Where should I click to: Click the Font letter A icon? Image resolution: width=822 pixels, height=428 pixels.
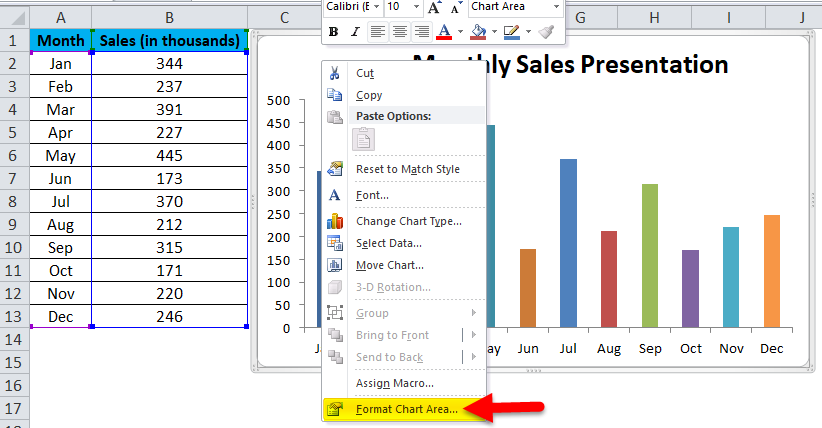click(334, 195)
